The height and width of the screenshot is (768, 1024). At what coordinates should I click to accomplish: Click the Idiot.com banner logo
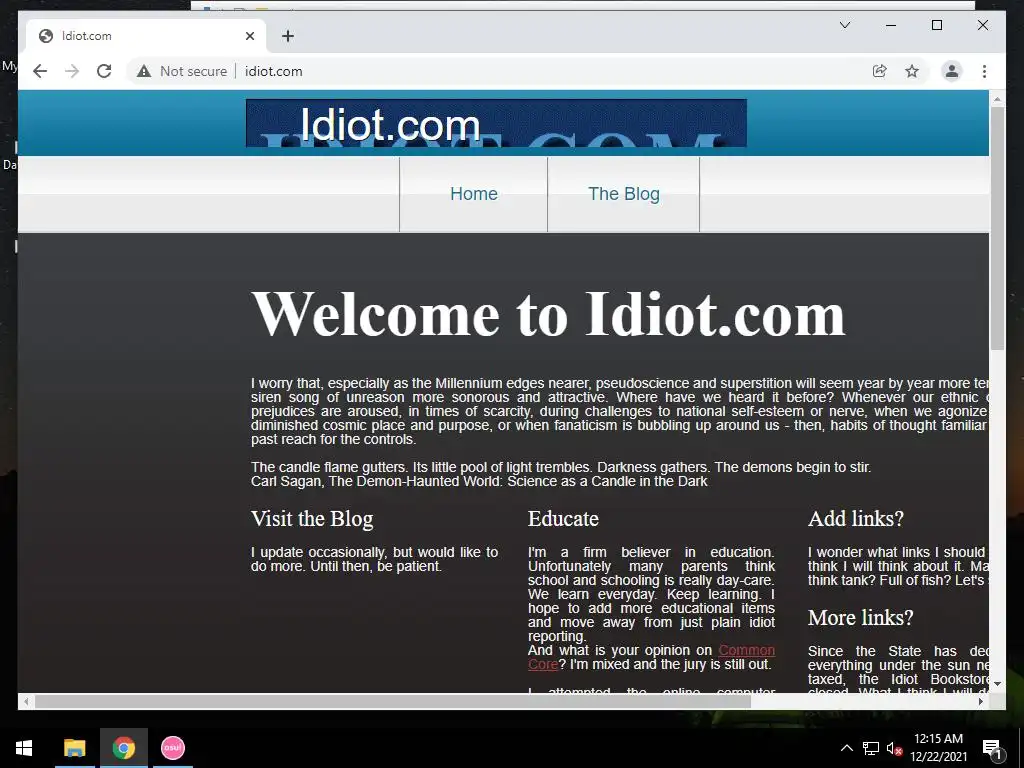(496, 123)
